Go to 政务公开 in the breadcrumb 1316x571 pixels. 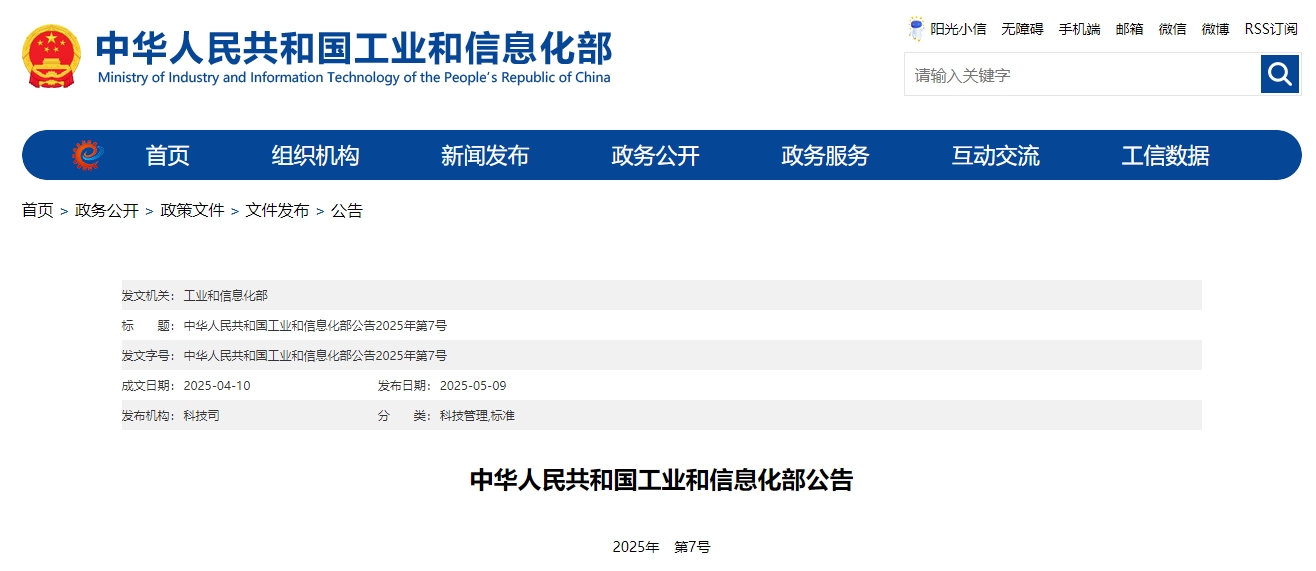pos(107,210)
